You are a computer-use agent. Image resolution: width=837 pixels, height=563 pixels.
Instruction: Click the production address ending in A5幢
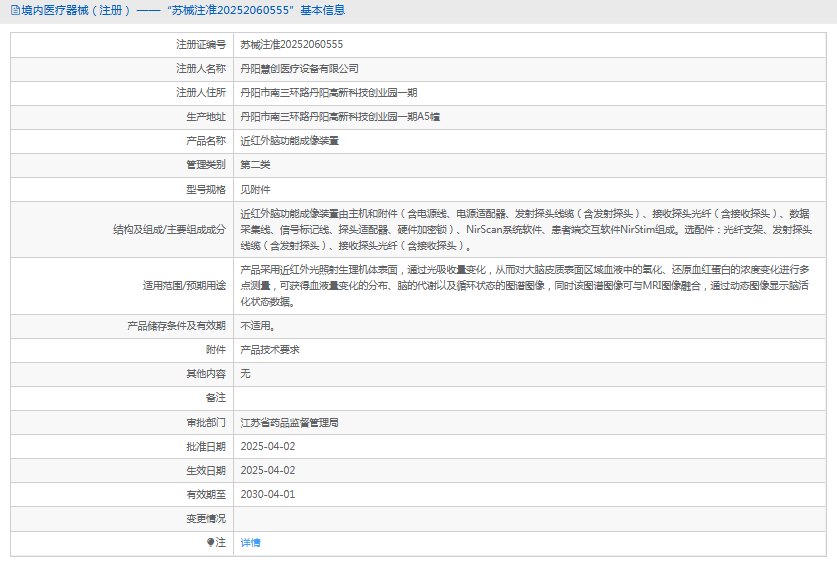(x=339, y=116)
